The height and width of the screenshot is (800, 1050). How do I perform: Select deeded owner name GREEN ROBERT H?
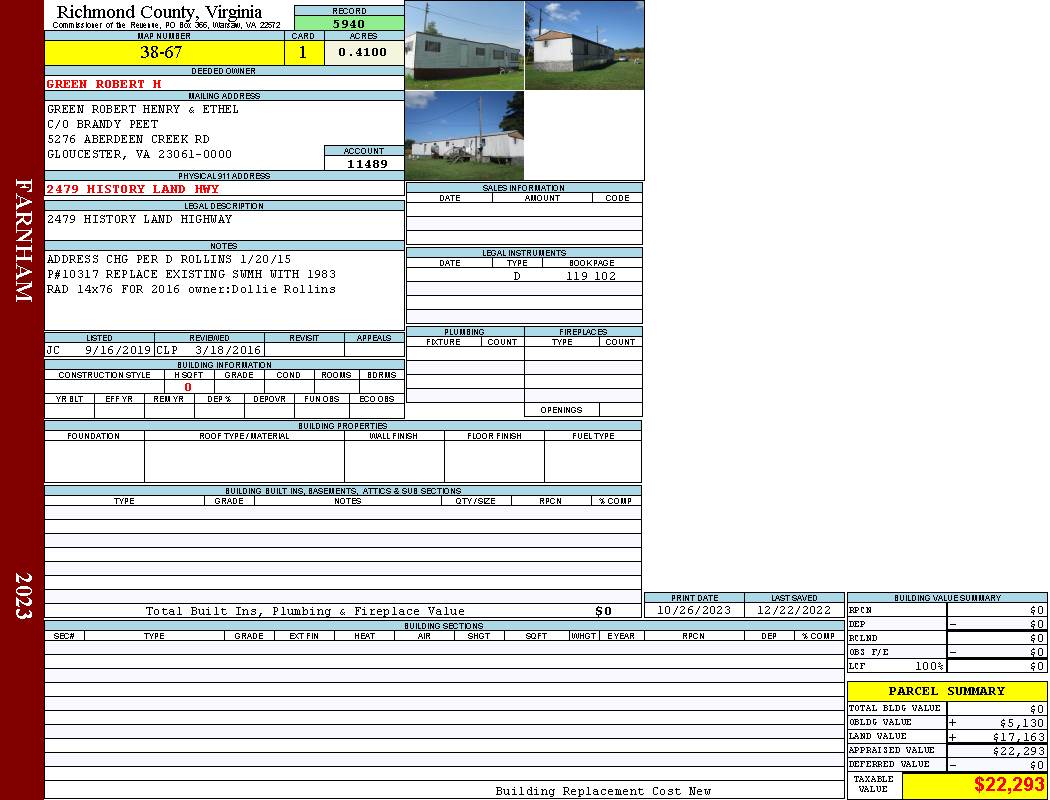point(104,84)
